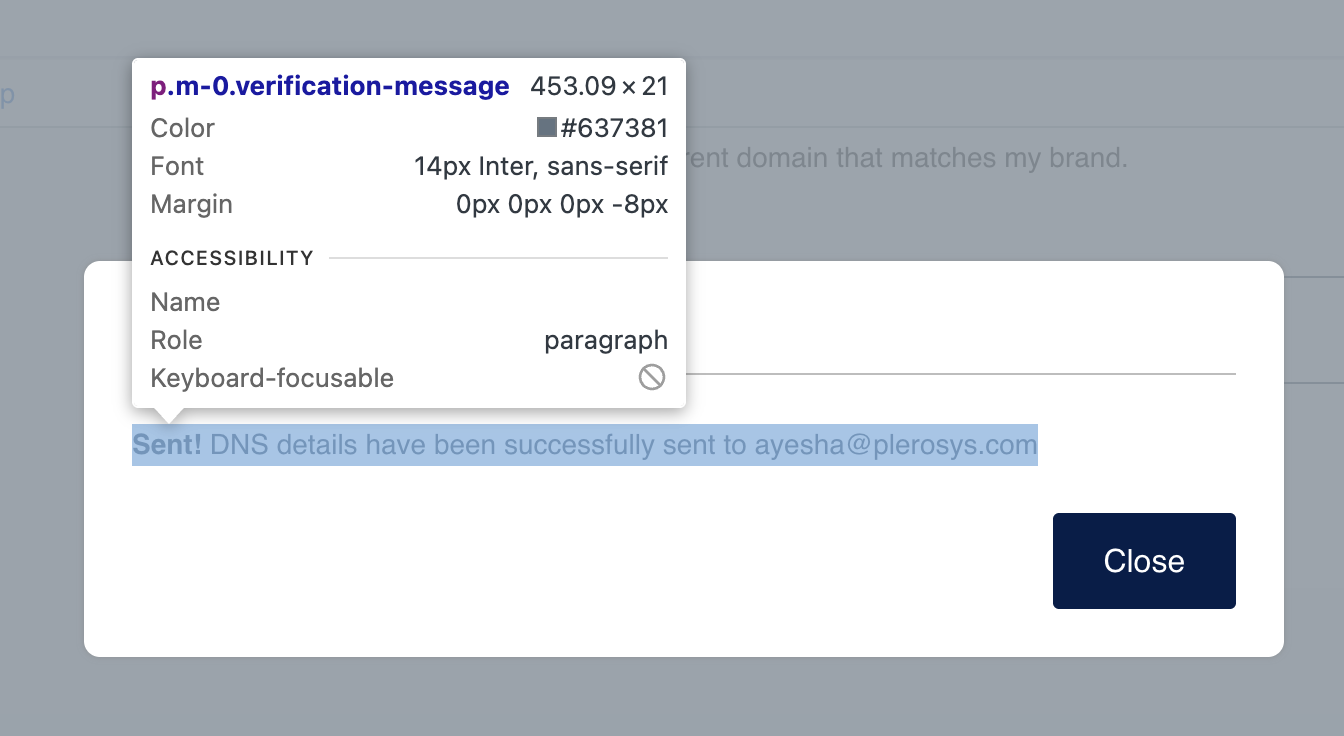Click the p.m-0.verification-message selector label
This screenshot has width=1344, height=736.
[x=329, y=87]
